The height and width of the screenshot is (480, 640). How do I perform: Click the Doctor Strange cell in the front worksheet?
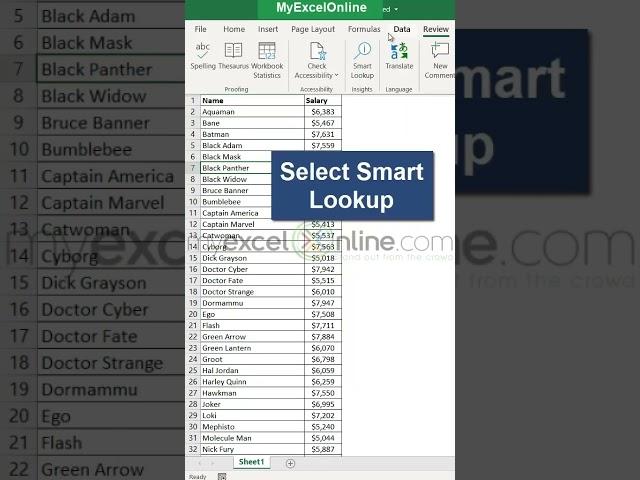point(252,292)
